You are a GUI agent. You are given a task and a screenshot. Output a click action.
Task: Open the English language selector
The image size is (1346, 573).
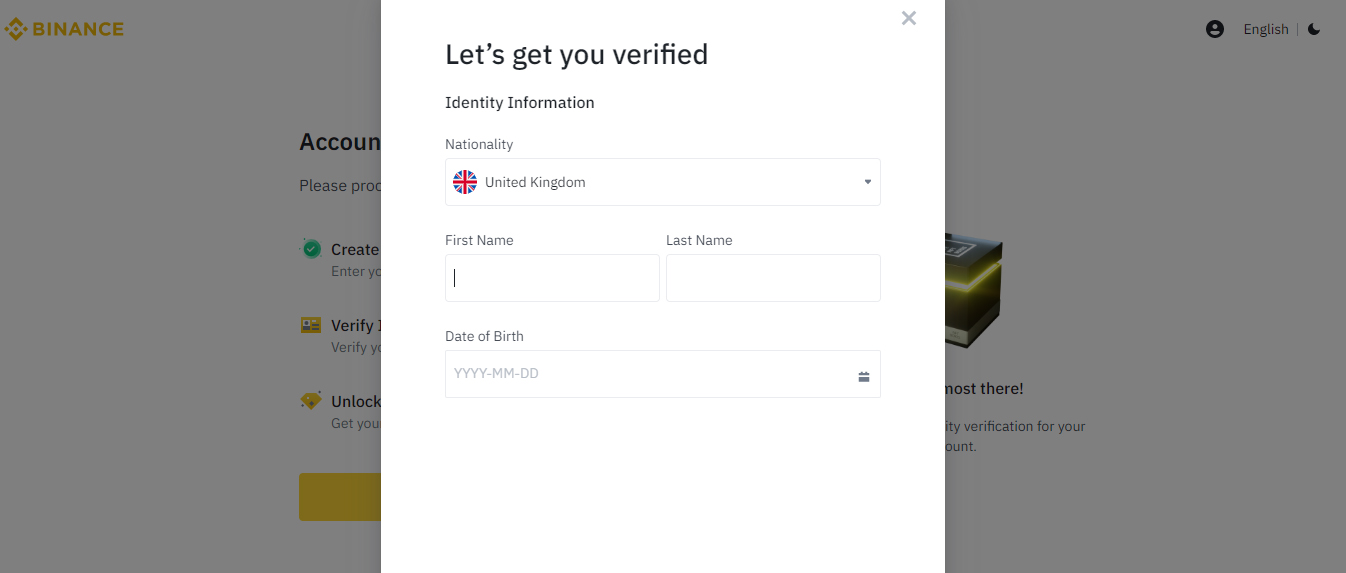(1266, 29)
